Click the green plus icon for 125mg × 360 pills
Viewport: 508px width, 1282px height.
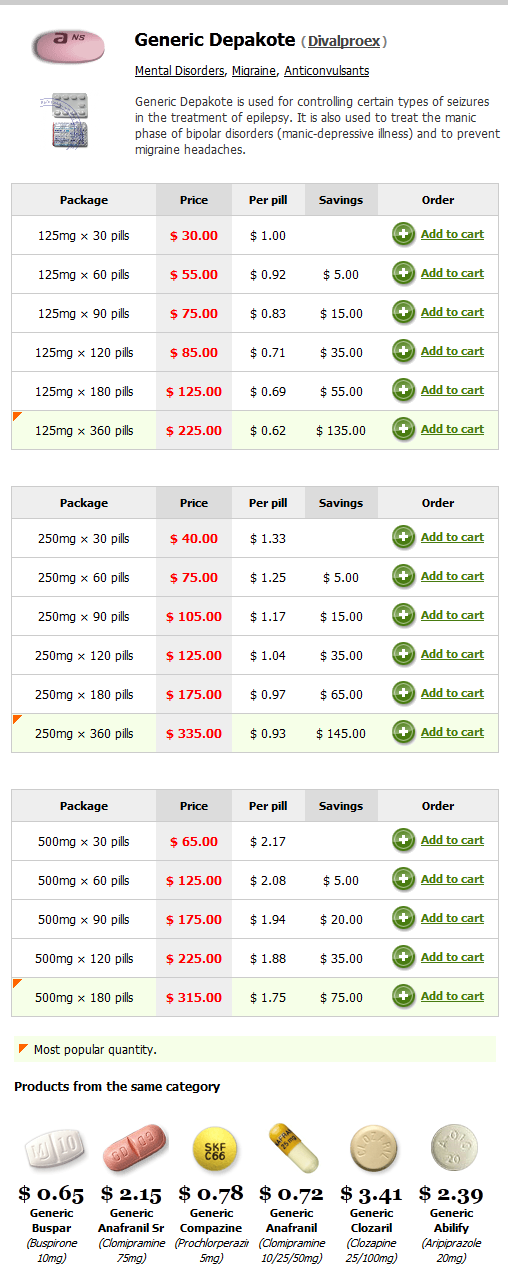(x=403, y=430)
